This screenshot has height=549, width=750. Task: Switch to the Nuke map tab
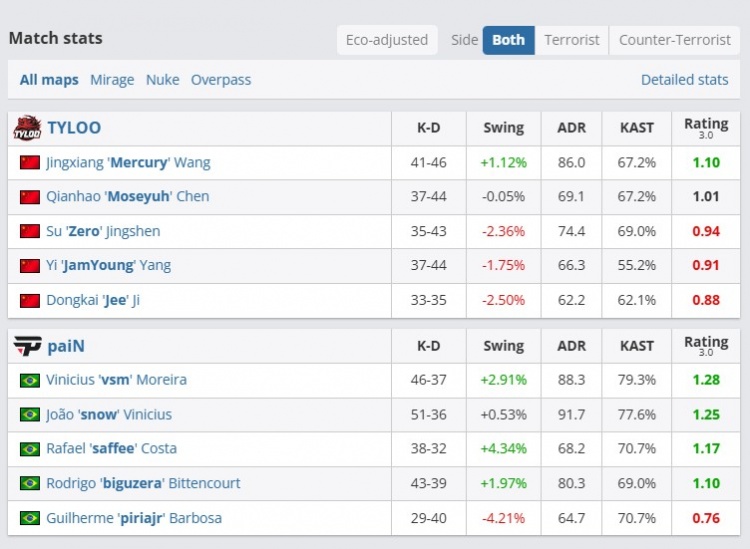tap(163, 80)
